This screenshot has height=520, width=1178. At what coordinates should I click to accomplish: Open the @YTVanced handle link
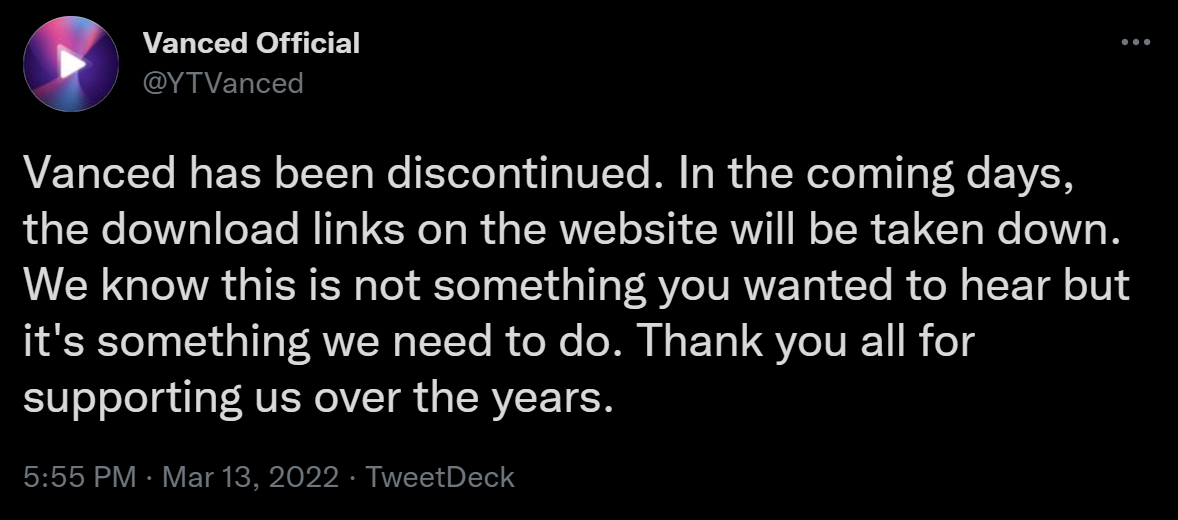click(x=222, y=83)
